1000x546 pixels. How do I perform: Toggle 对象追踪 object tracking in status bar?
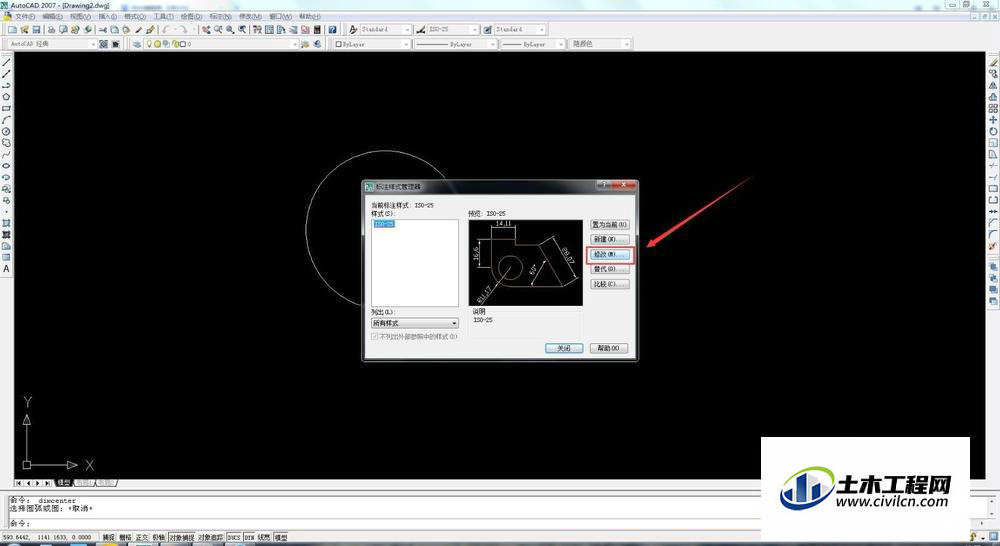(211, 538)
